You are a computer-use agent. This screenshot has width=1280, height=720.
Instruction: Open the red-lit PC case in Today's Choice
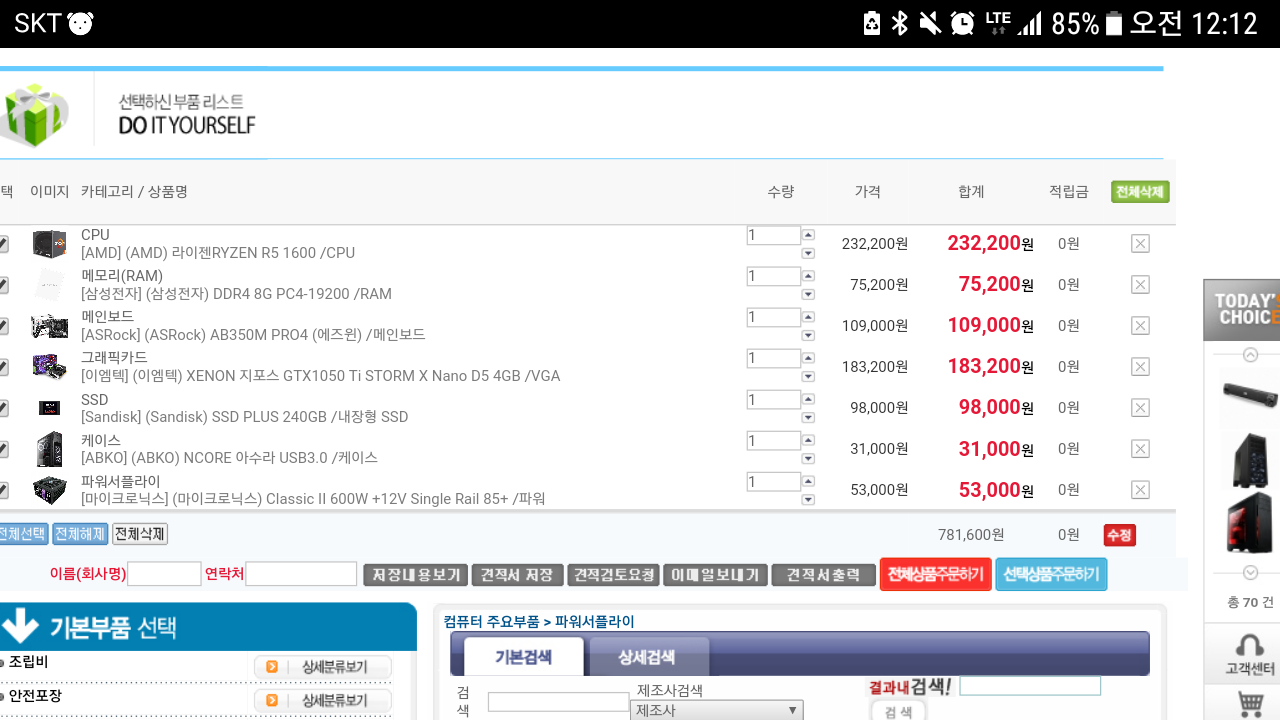coord(1250,522)
